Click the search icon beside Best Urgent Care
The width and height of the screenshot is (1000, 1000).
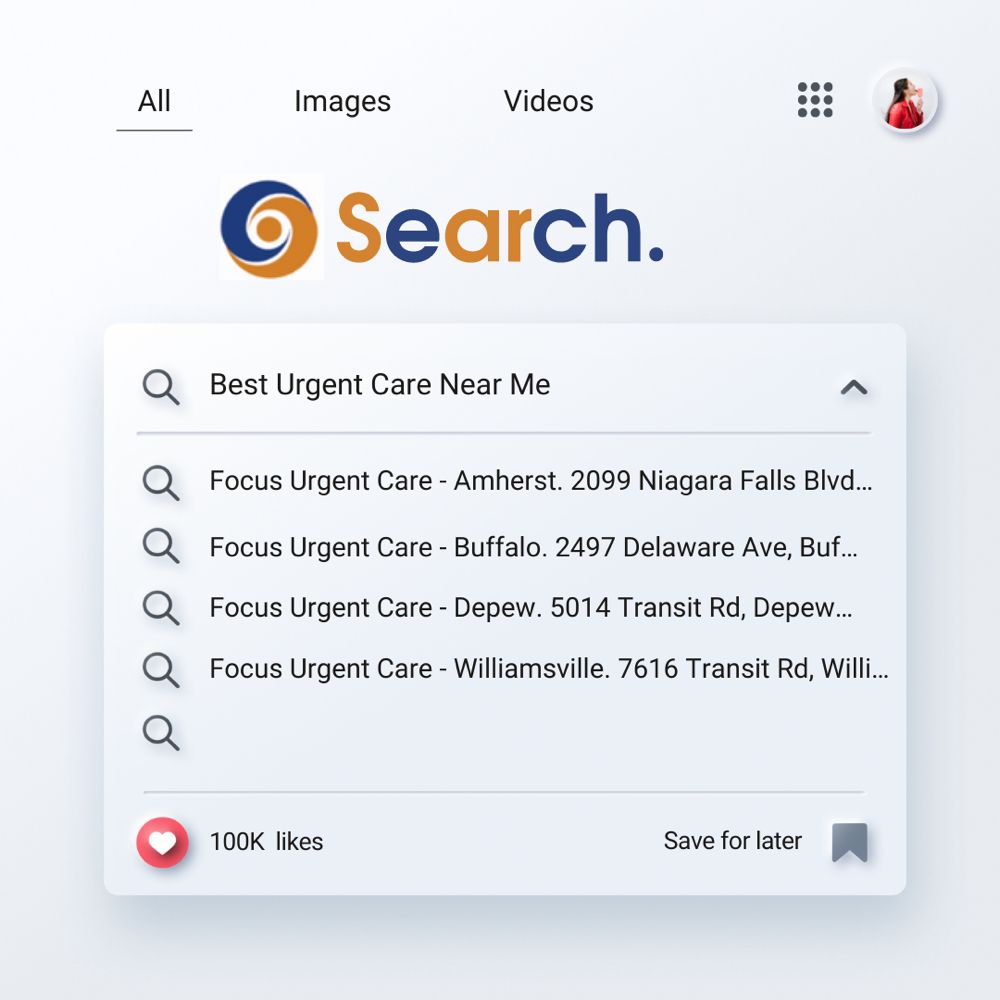(161, 386)
